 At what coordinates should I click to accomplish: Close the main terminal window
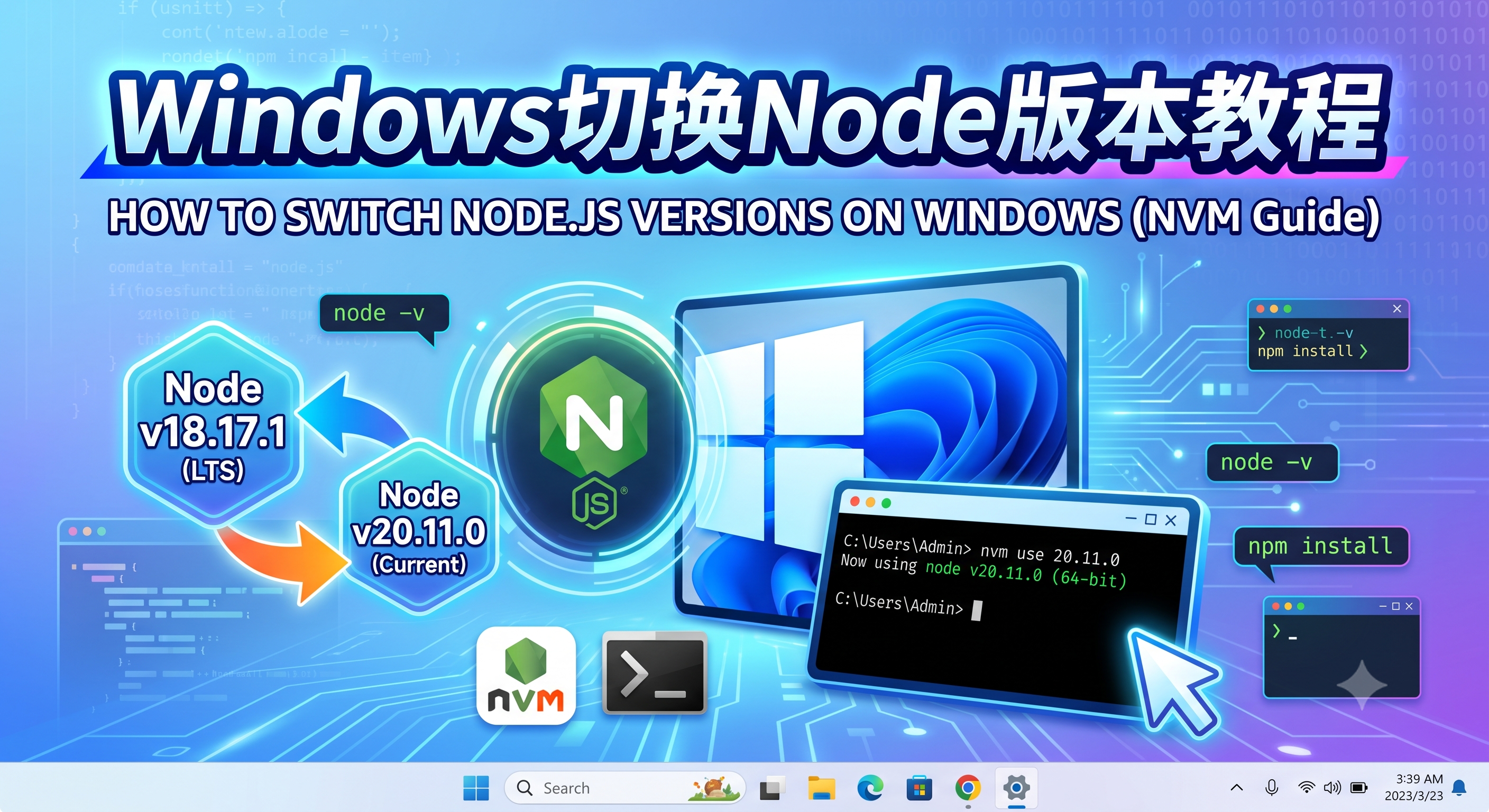[1171, 521]
